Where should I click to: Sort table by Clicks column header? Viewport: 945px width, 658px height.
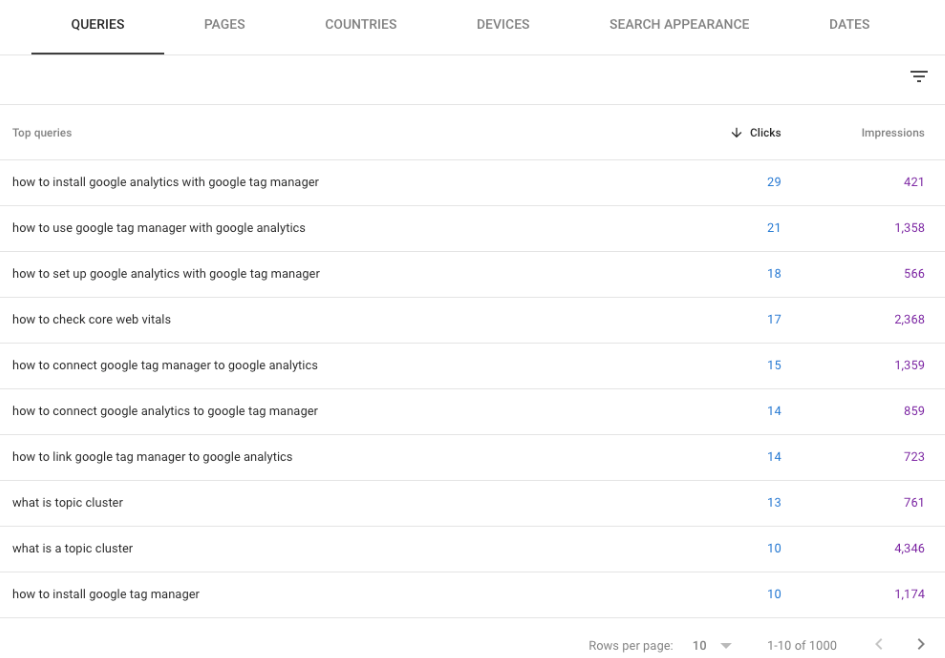pyautogui.click(x=765, y=133)
